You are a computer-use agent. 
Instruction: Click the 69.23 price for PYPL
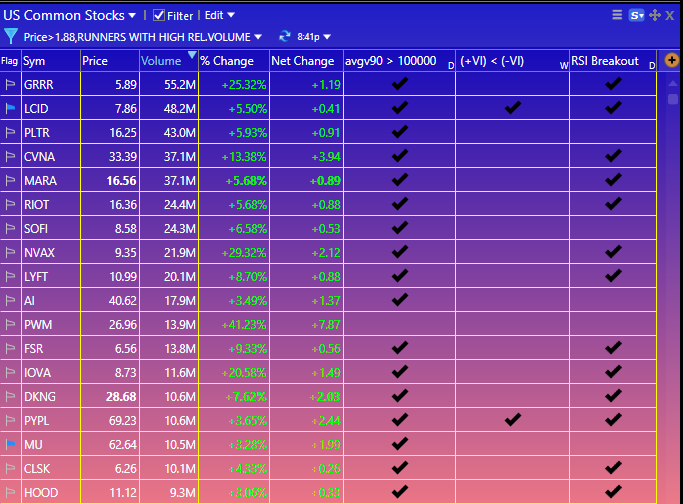point(122,420)
